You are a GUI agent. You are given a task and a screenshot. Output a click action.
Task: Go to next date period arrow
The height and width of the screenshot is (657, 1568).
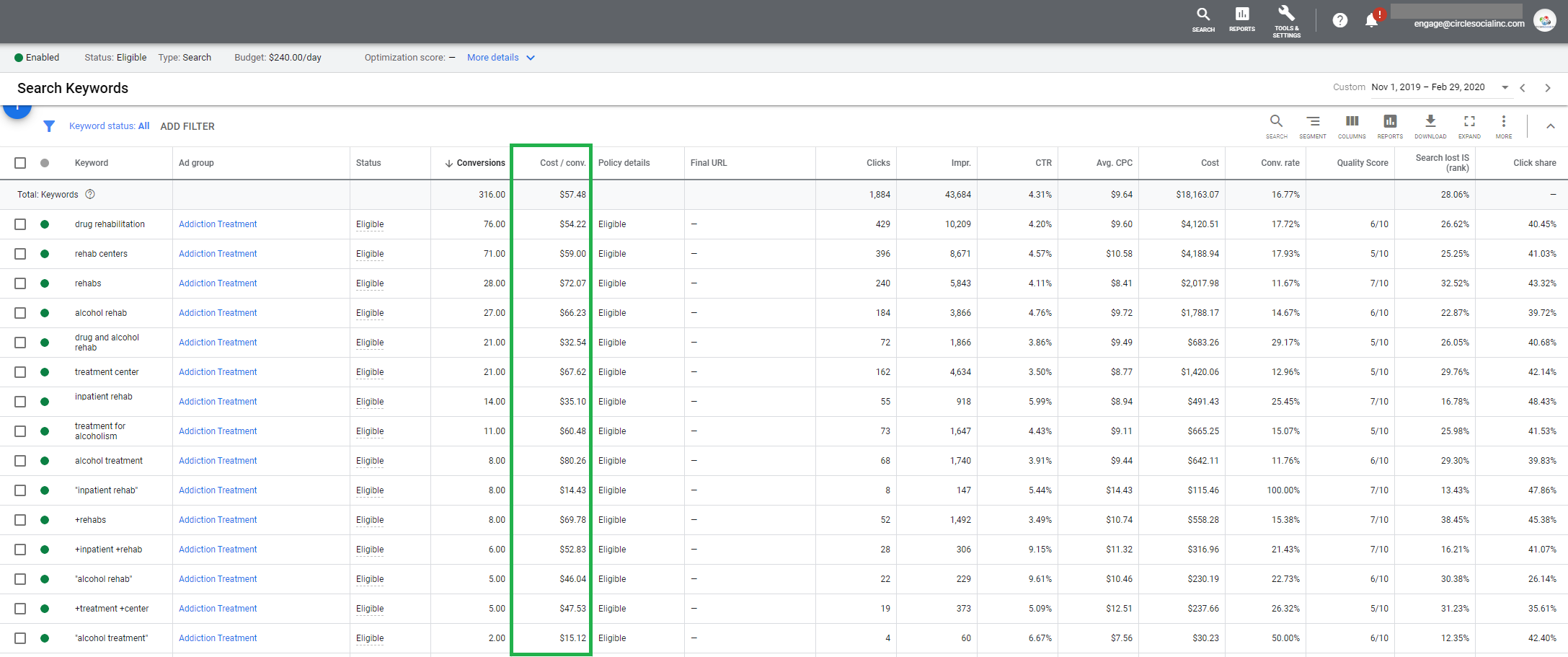[1547, 88]
